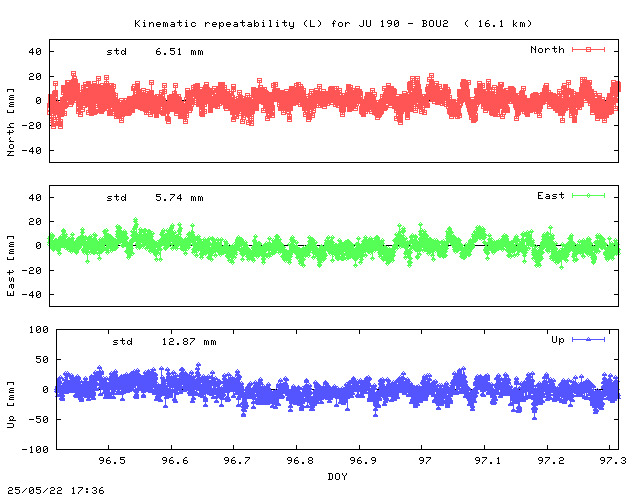Click the '-40' tick on the North axis
Viewport: 640px width, 496px height.
point(31,151)
